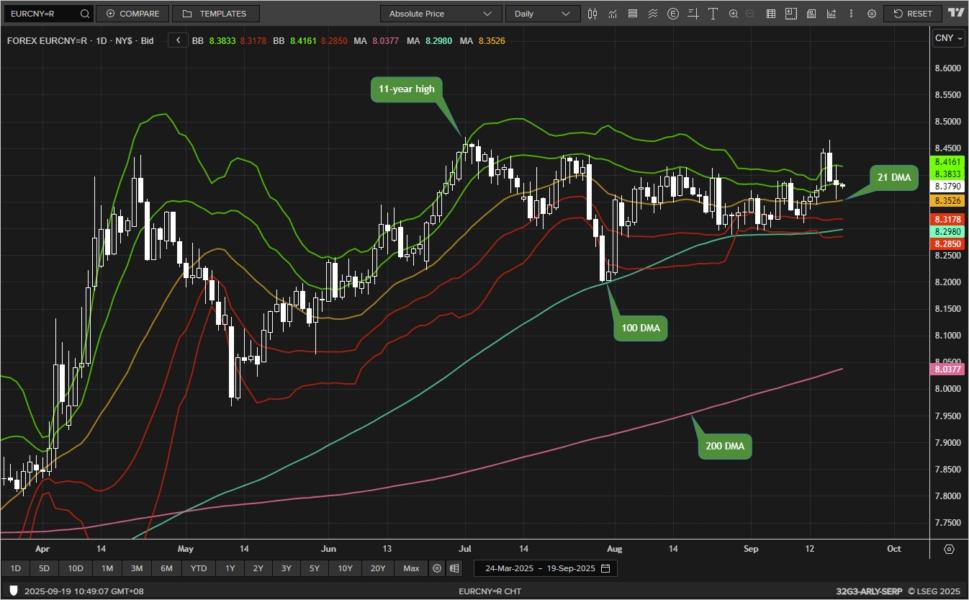Click the 200 DMA callout annotation
Viewport: 969px width, 600px height.
tap(725, 446)
